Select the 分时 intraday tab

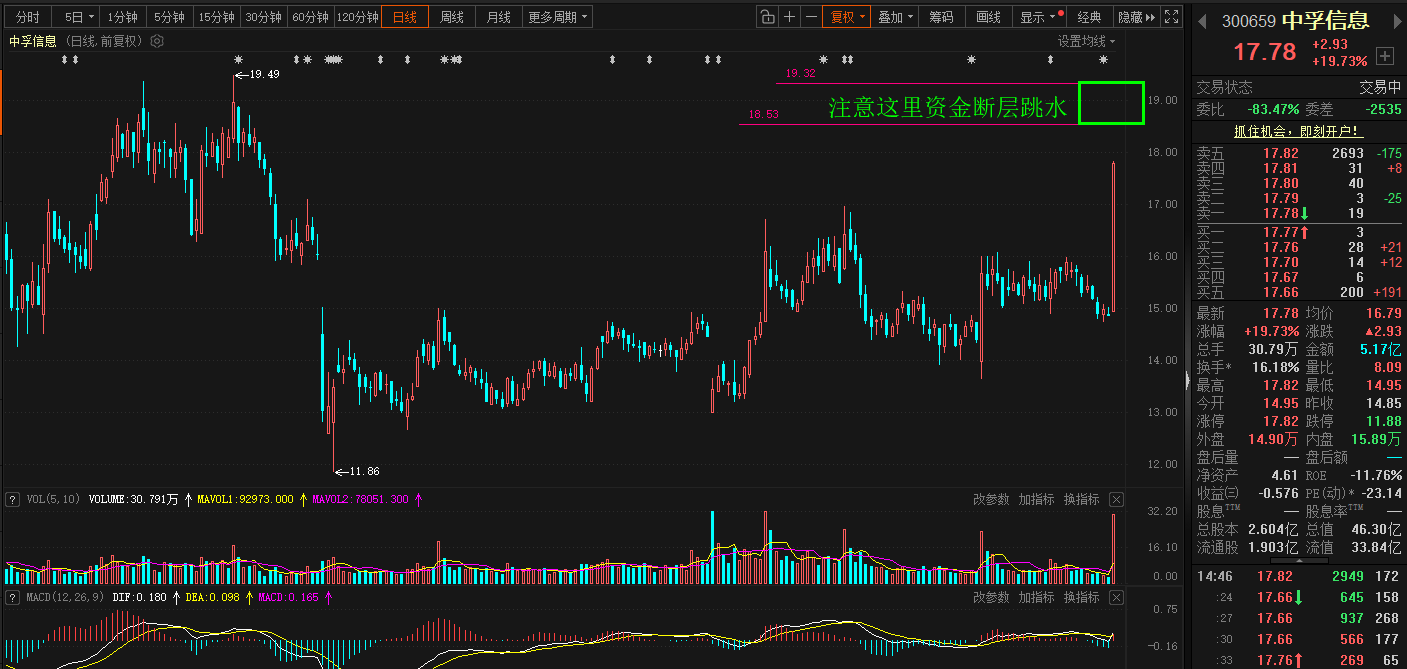point(28,17)
